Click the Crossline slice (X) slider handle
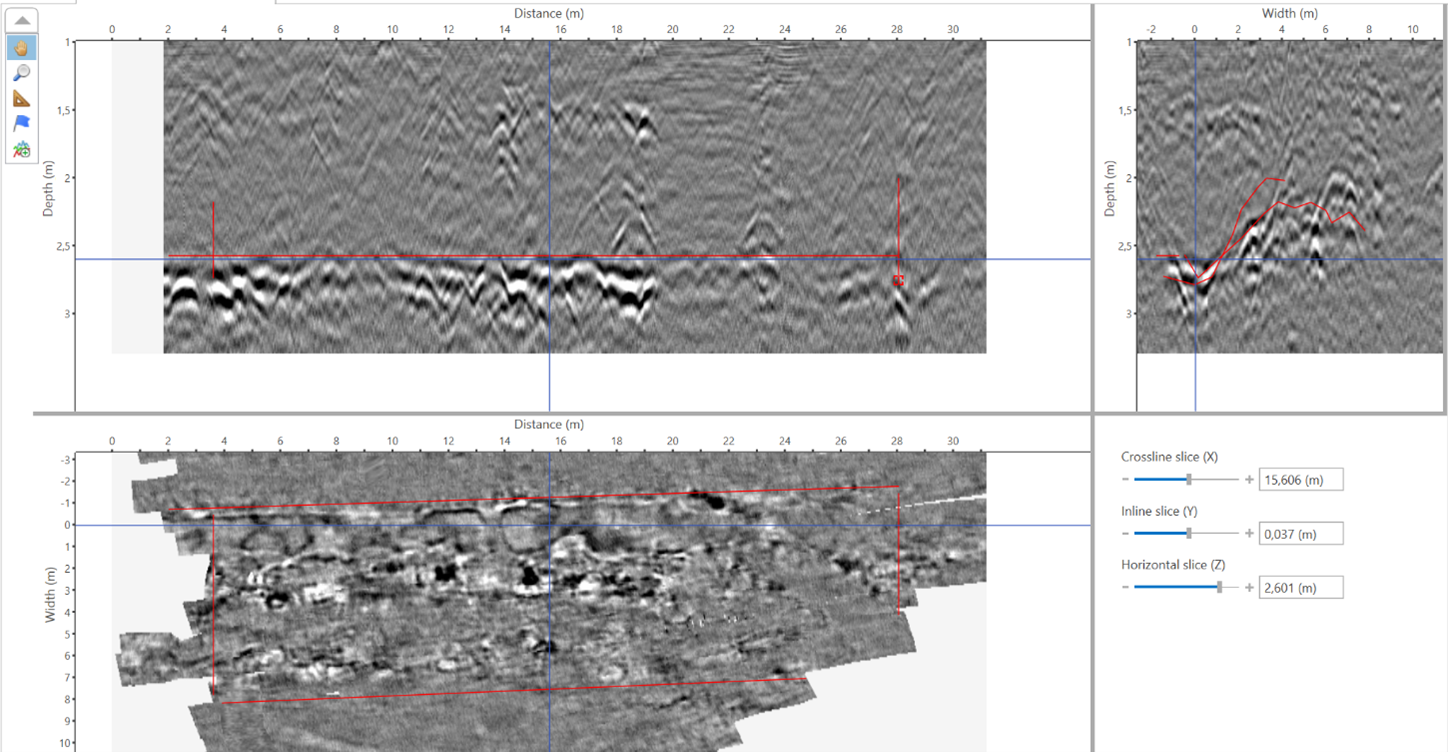 [x=1188, y=480]
